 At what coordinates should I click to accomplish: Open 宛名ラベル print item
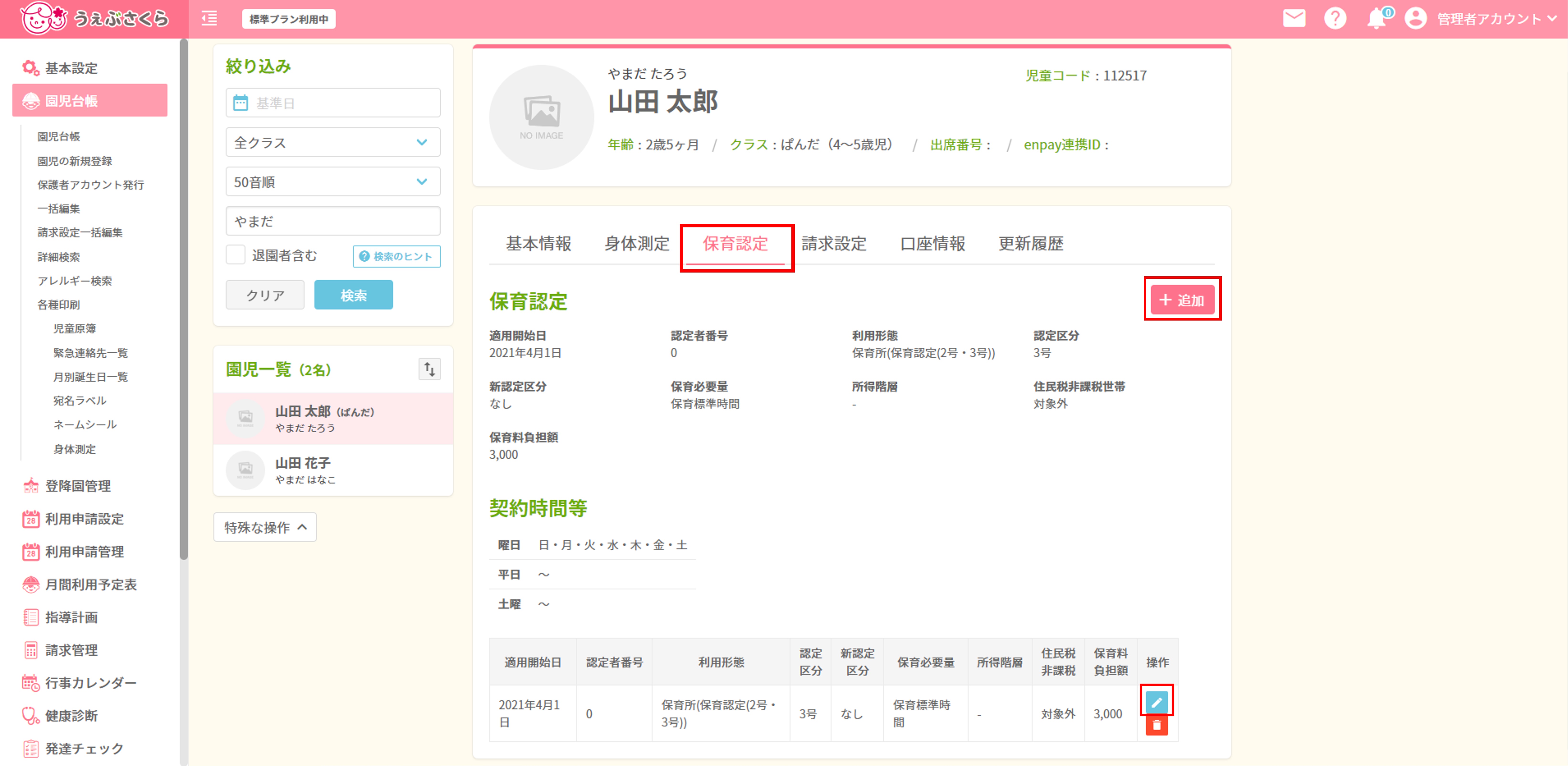(x=80, y=401)
